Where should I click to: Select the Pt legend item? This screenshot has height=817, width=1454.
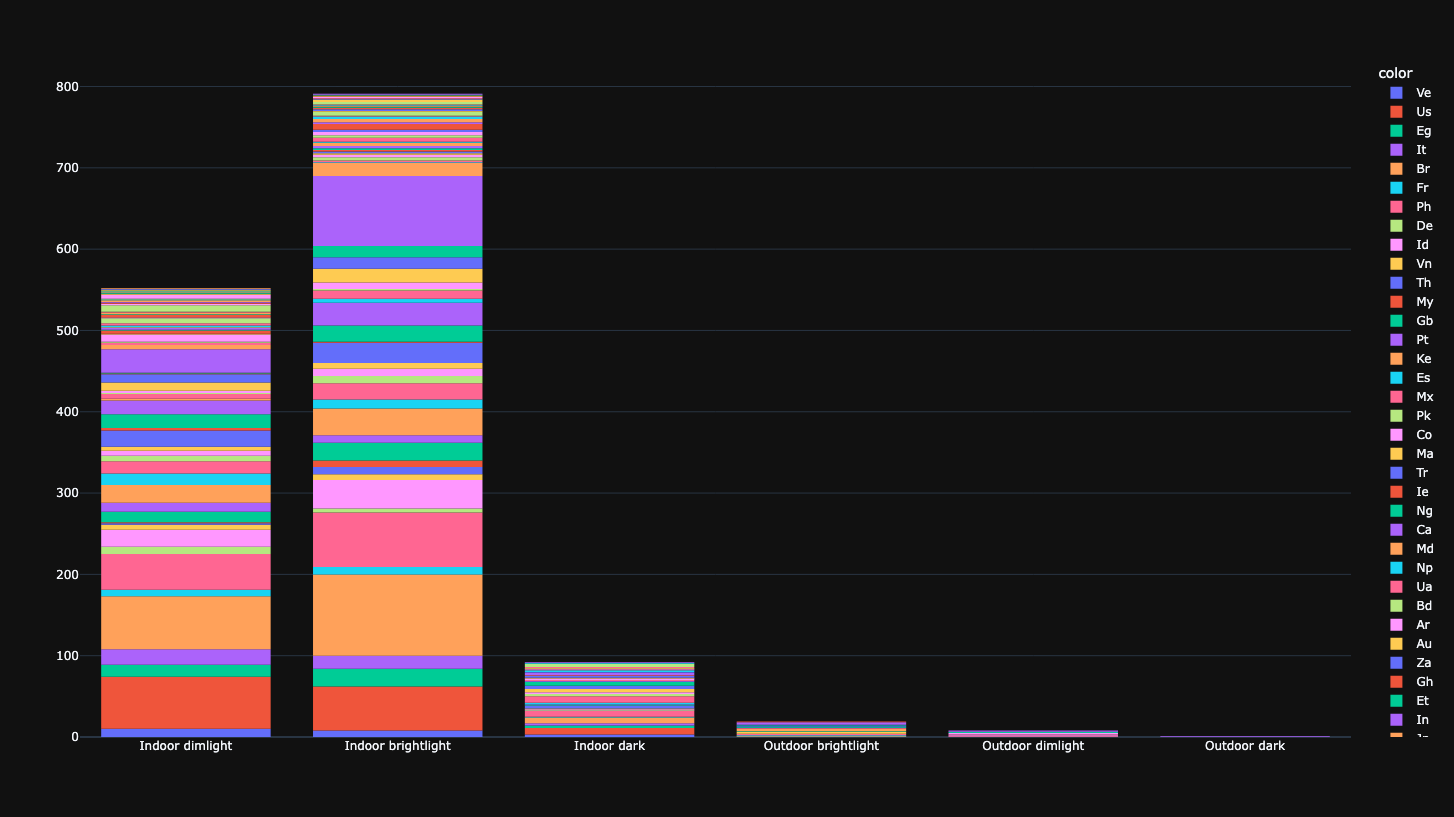[x=1411, y=340]
